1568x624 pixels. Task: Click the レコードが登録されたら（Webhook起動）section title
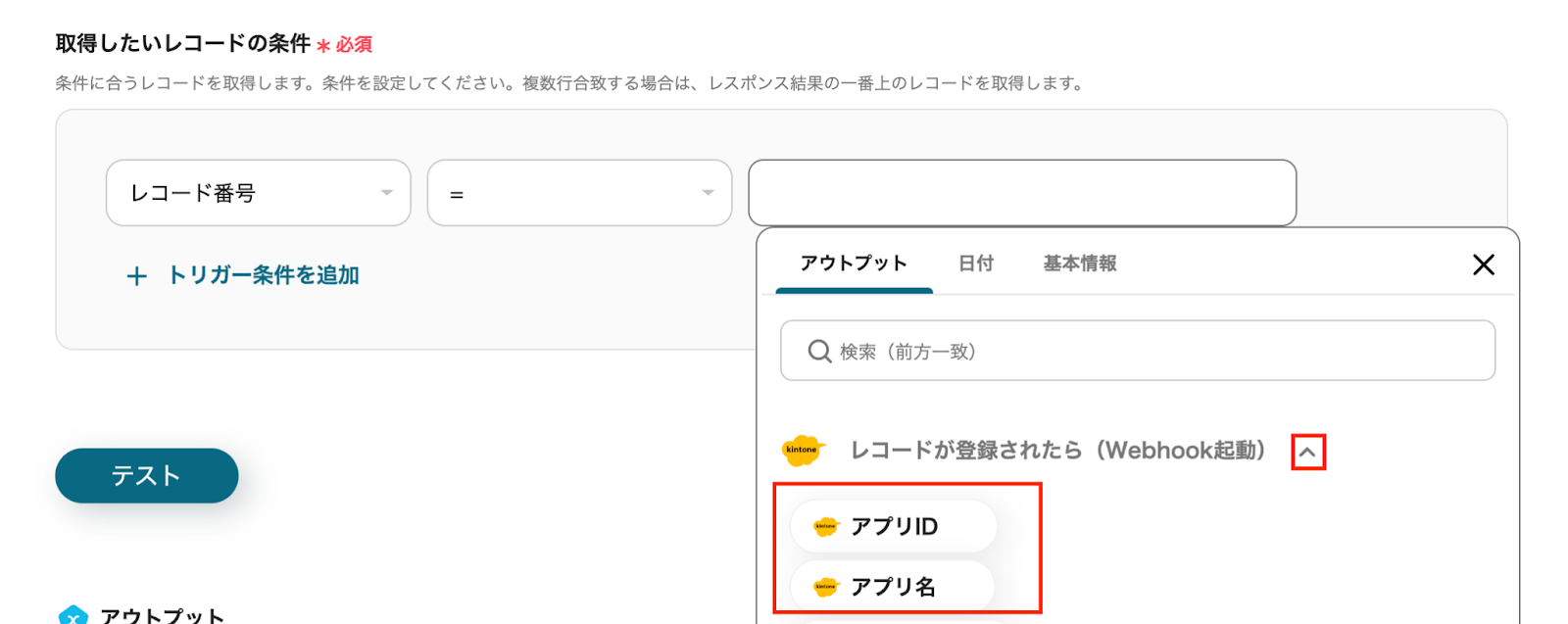[1057, 451]
